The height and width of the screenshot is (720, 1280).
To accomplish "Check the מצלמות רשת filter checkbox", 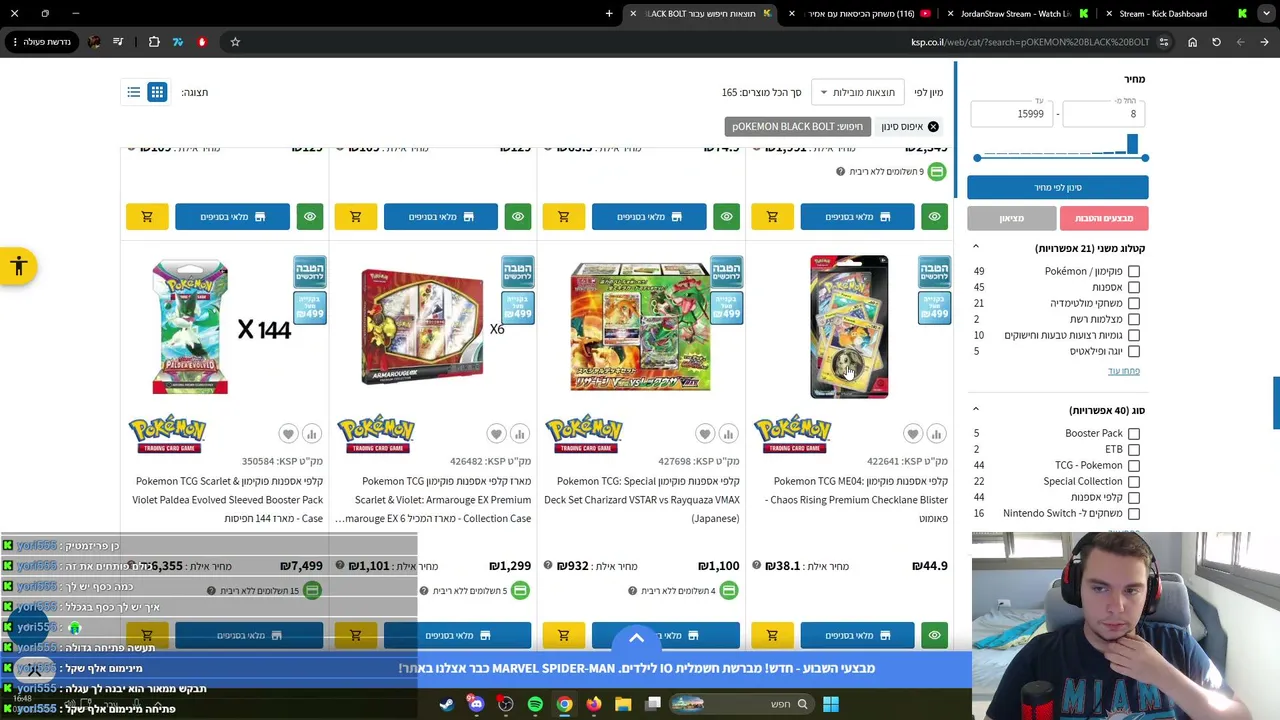I will tap(1134, 319).
